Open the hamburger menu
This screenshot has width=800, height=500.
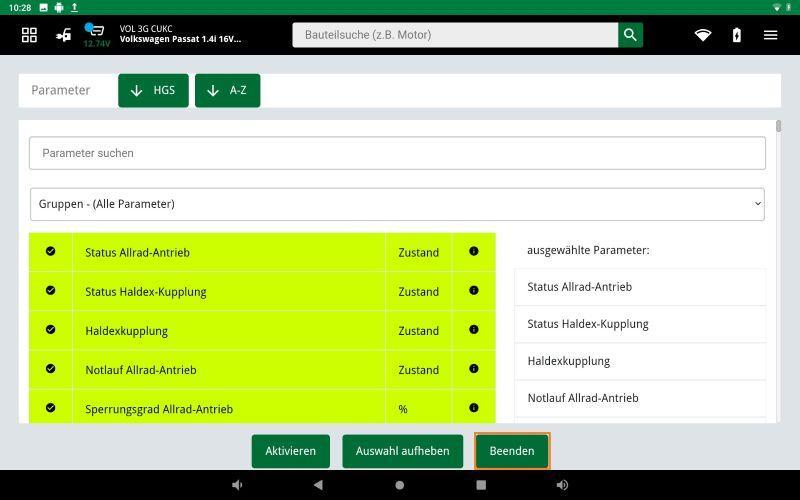coord(770,35)
